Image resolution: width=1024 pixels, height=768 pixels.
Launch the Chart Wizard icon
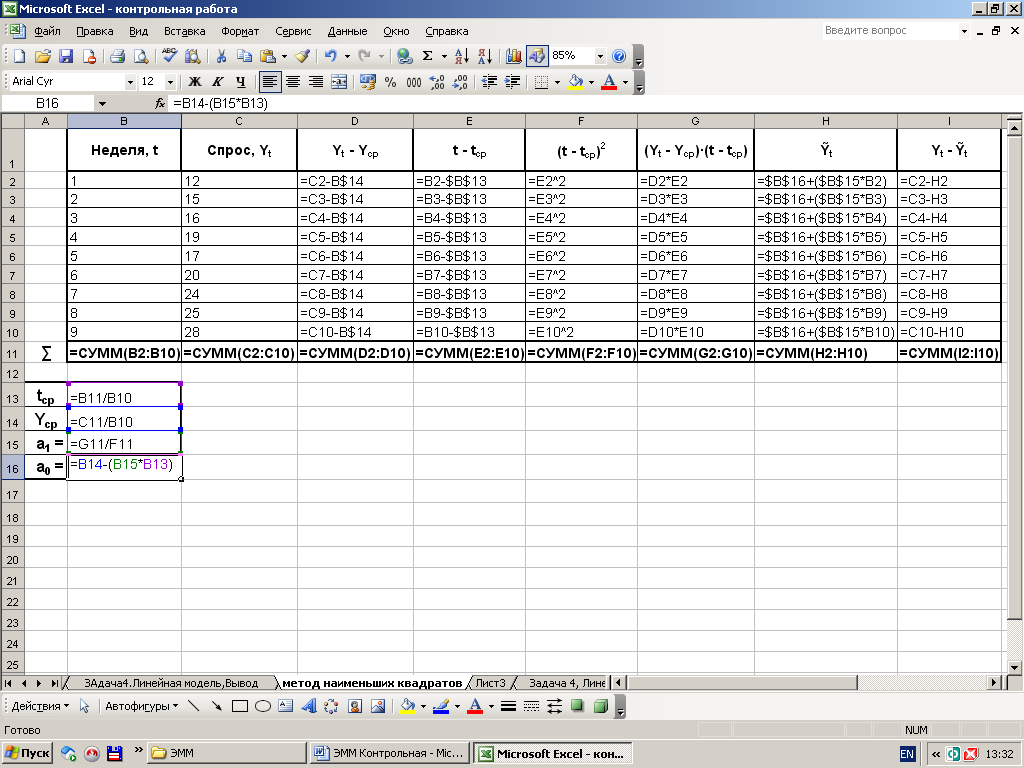(x=514, y=56)
